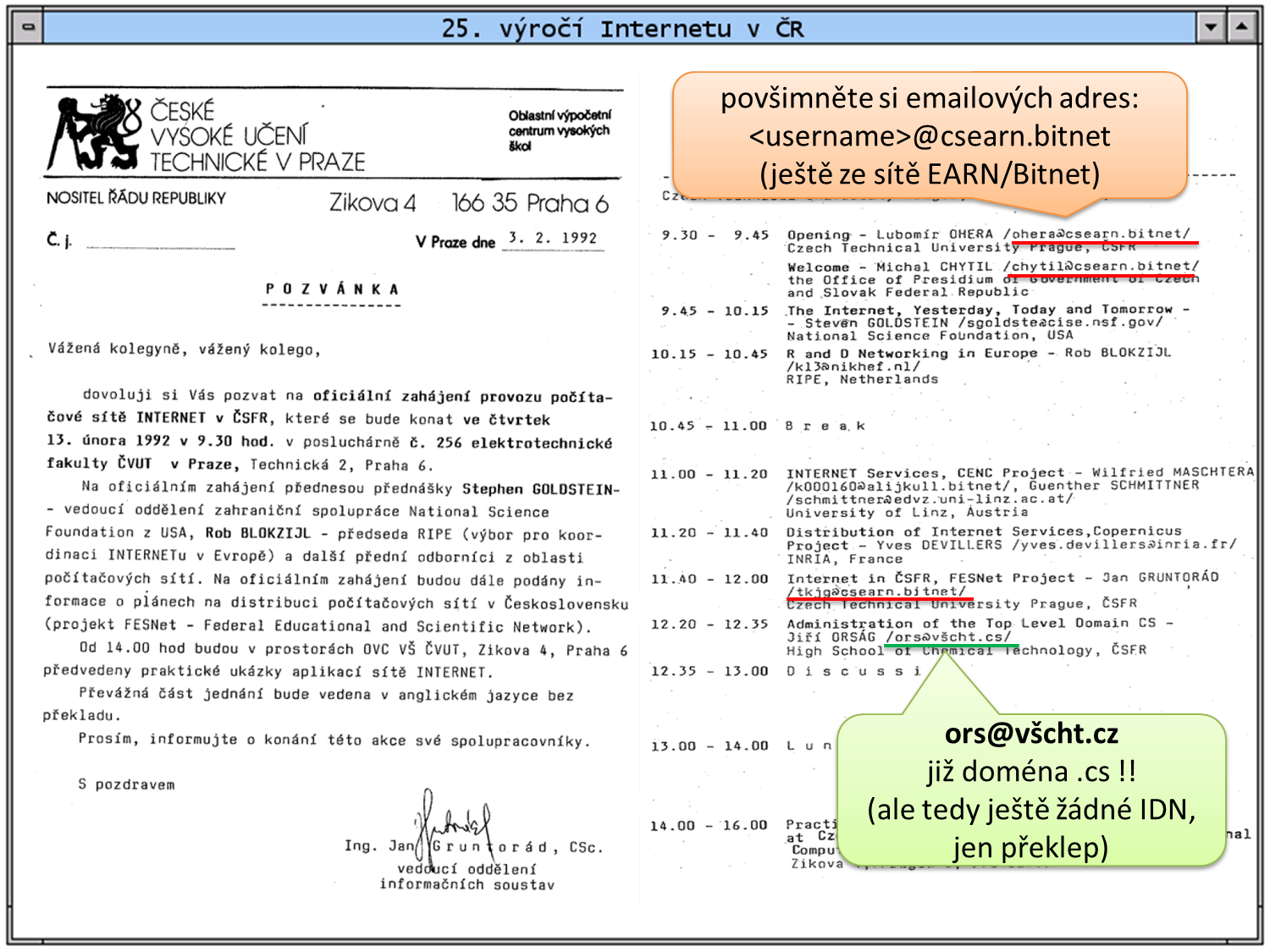This screenshot has height=952, width=1270.
Task: Click the text "NOSITEL ŘÁDU REPUBLIKY"
Action: [x=136, y=198]
